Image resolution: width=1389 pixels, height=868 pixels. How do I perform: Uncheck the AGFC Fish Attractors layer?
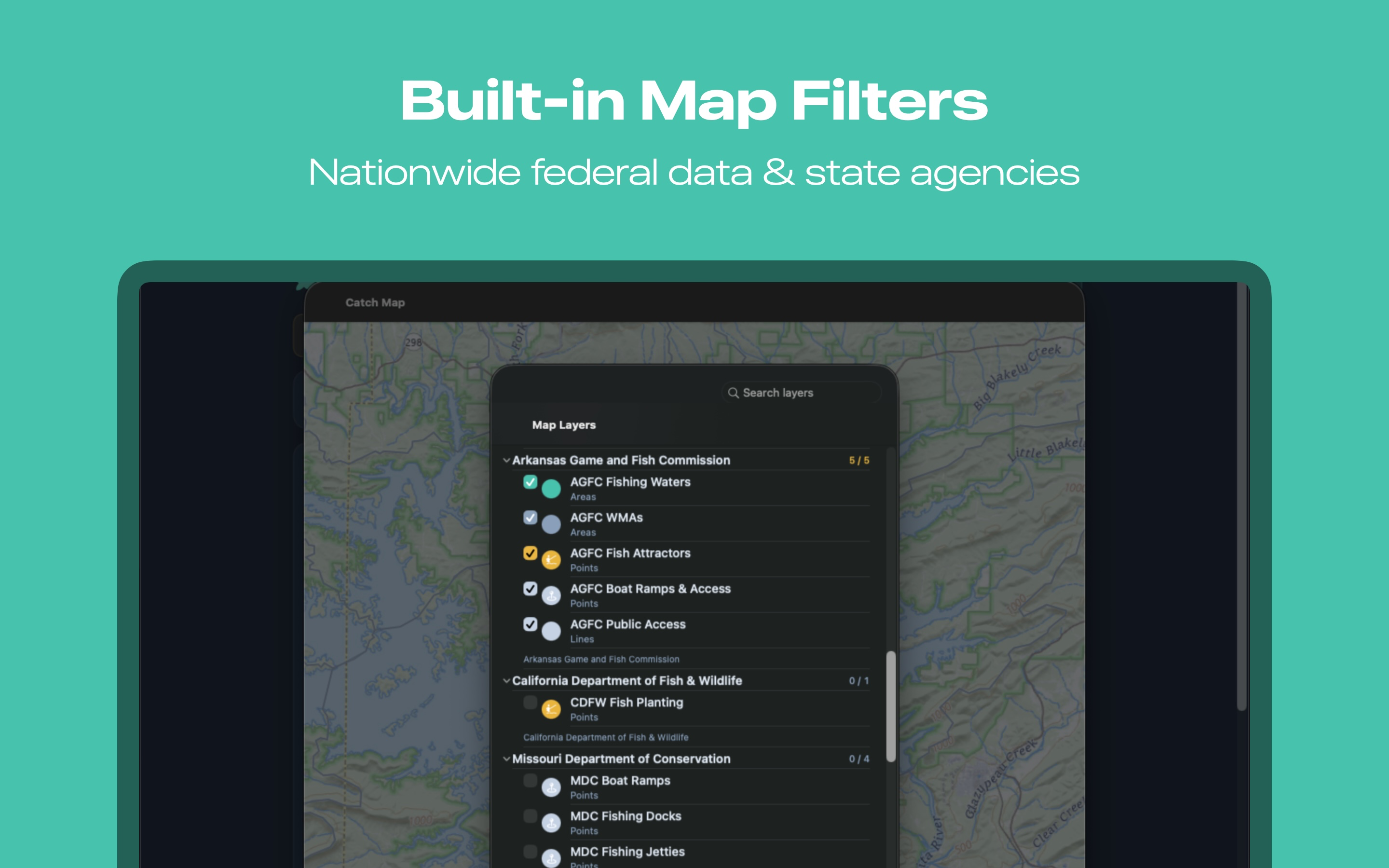click(x=531, y=553)
